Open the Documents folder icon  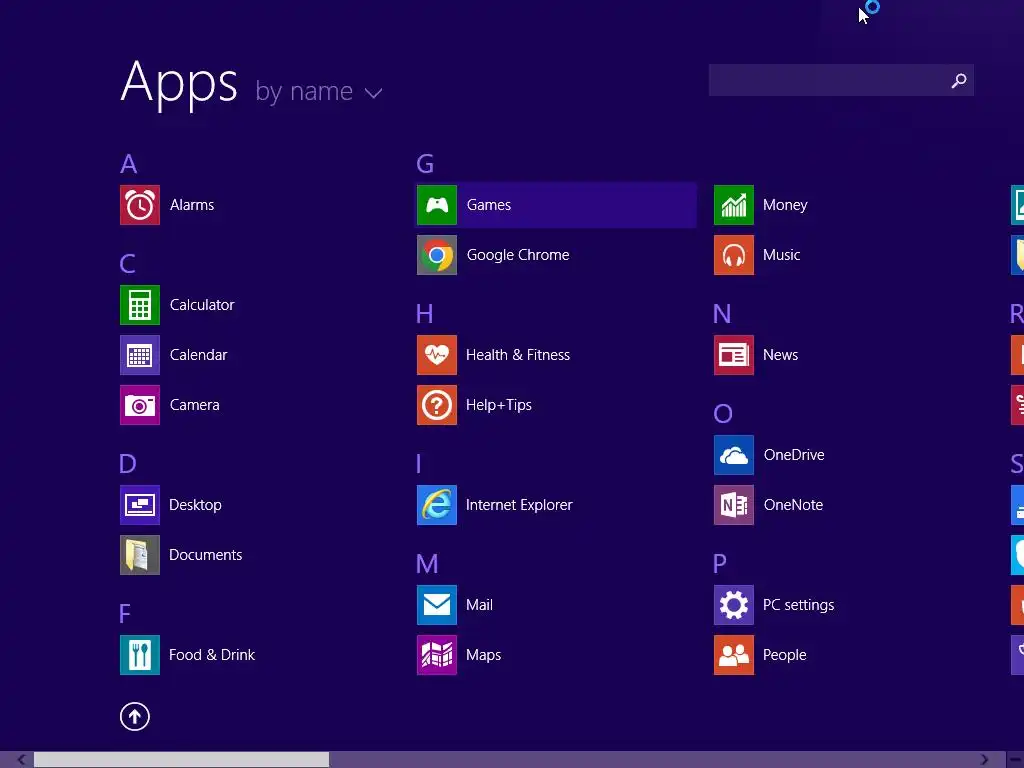point(140,555)
